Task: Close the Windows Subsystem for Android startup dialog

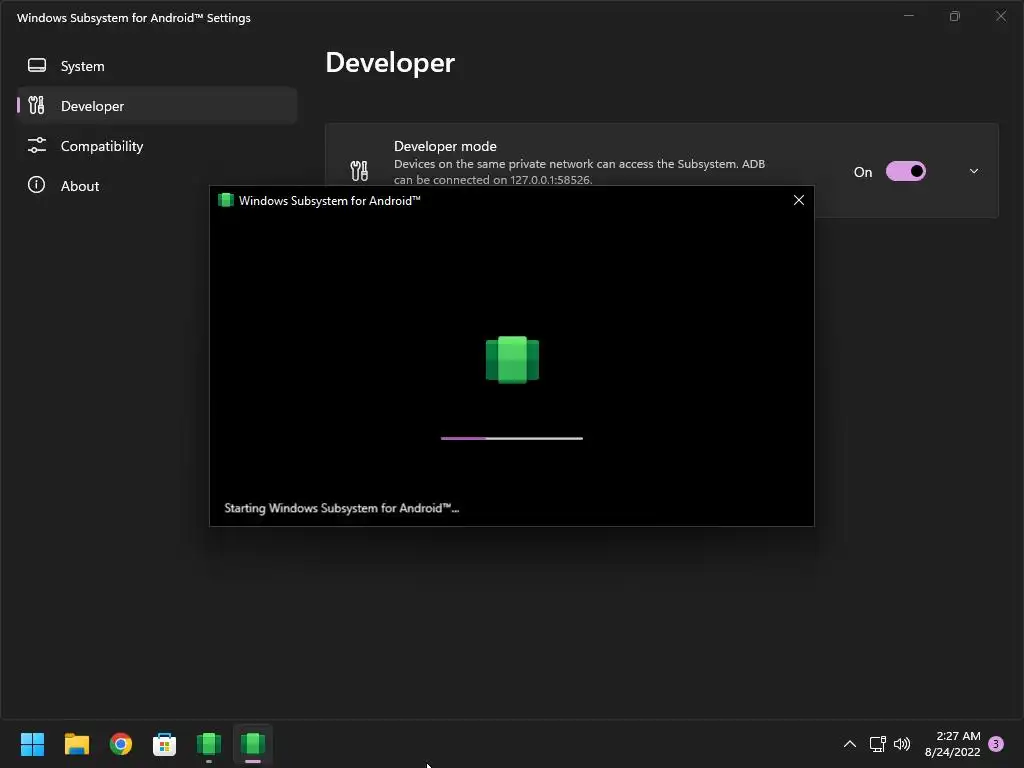Action: pos(798,200)
